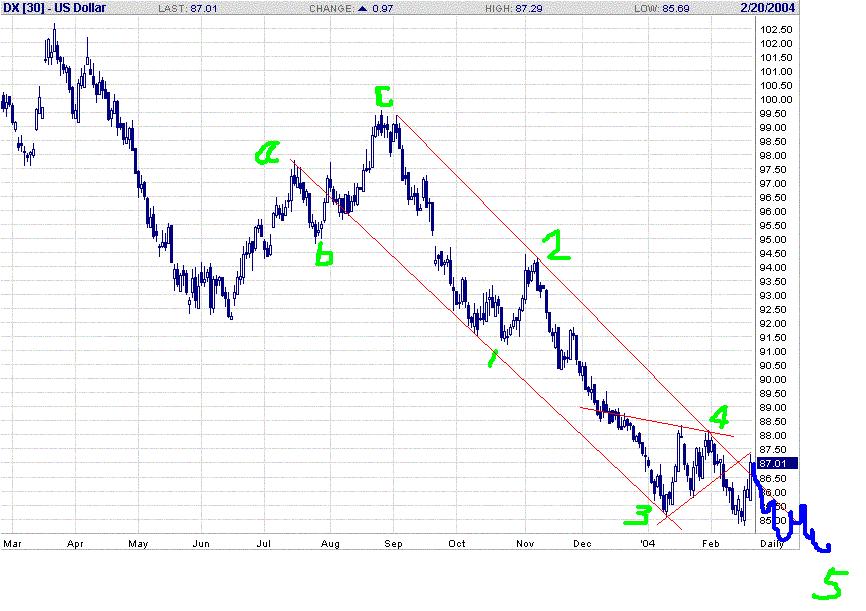Click the 90.50 price axis label

point(773,365)
